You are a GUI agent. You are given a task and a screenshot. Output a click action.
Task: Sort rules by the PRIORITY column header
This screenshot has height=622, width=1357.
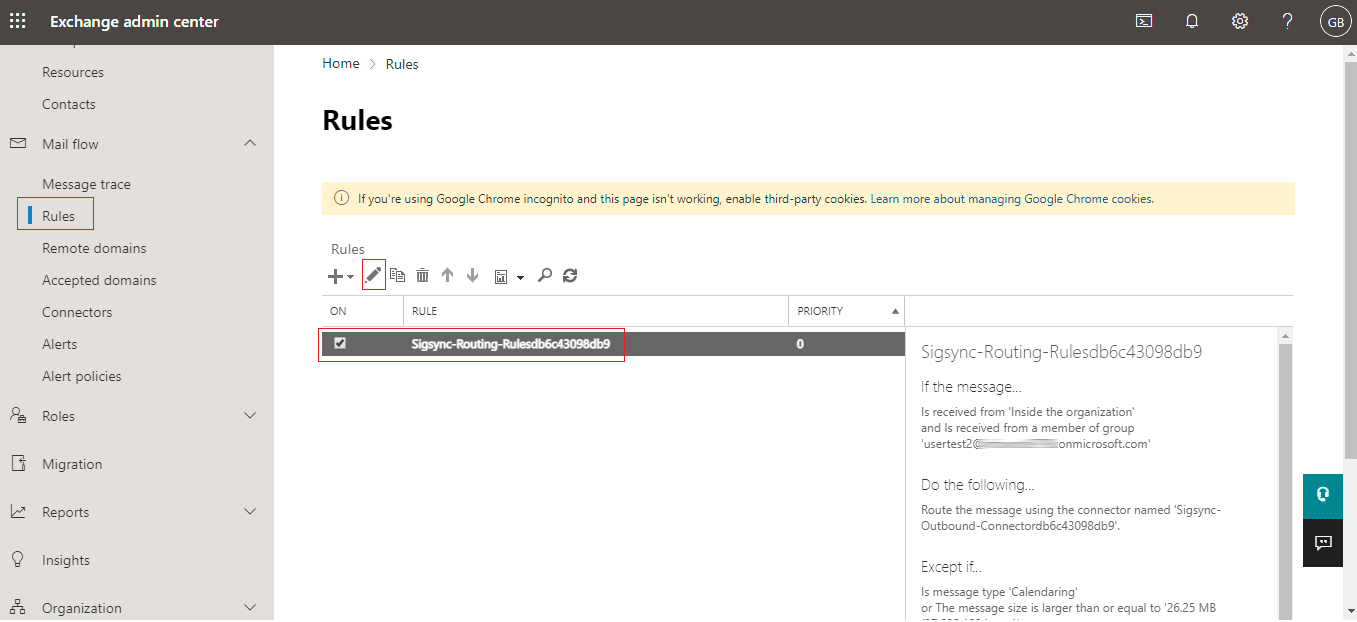pyautogui.click(x=820, y=311)
